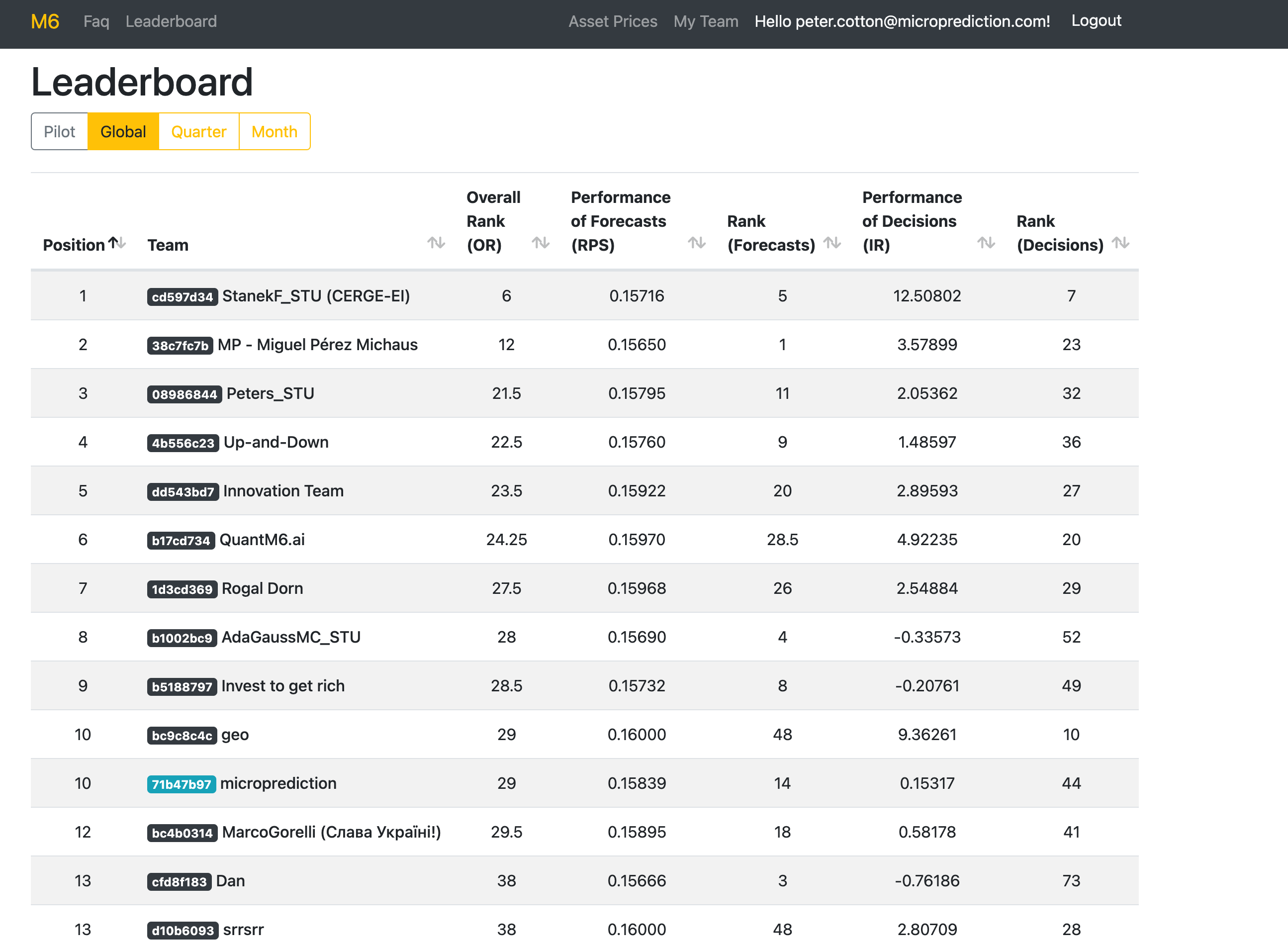Click teal 71b47b97 team ID badge
This screenshot has height=947, width=1288.
[181, 784]
